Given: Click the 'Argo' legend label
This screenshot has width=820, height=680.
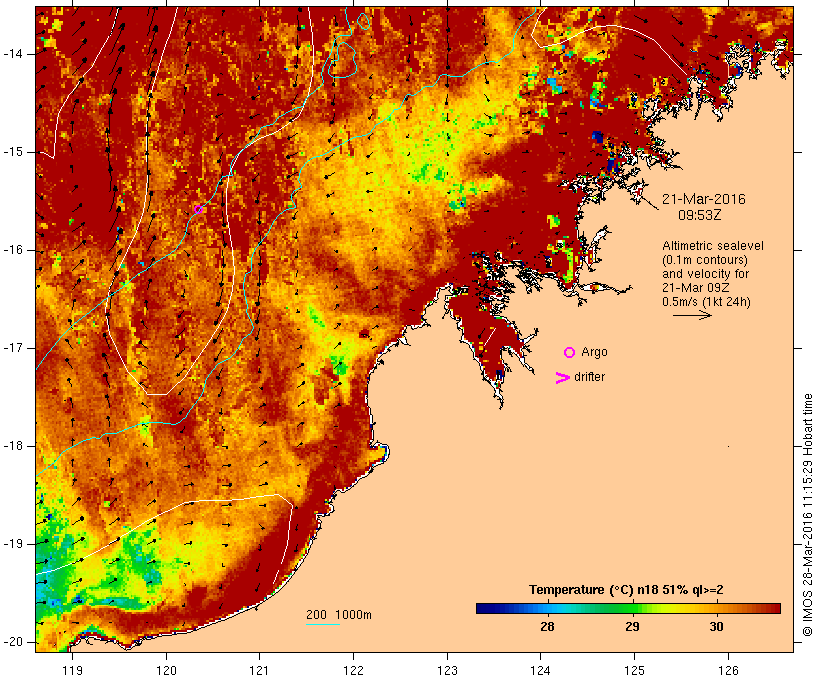Looking at the screenshot, I should 595,352.
